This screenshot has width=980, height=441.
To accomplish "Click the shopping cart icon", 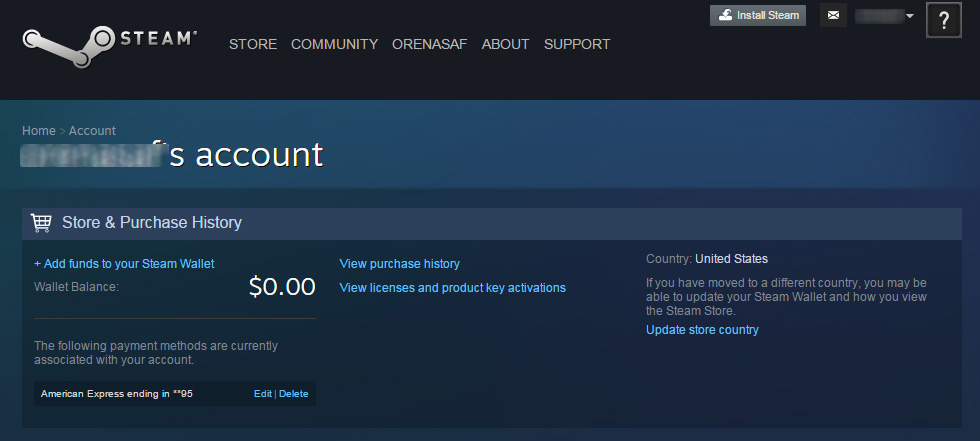I will coord(41,222).
